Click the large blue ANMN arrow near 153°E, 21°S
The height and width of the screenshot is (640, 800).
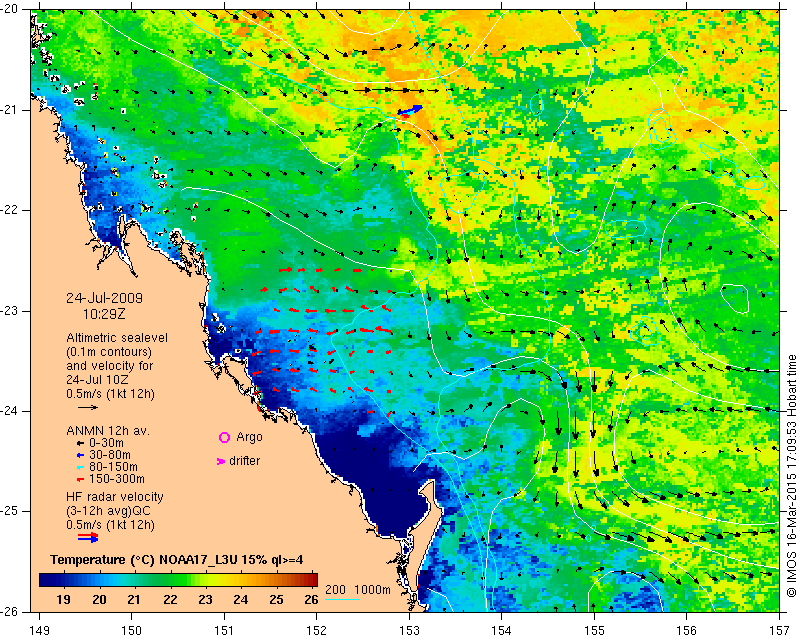tap(410, 110)
